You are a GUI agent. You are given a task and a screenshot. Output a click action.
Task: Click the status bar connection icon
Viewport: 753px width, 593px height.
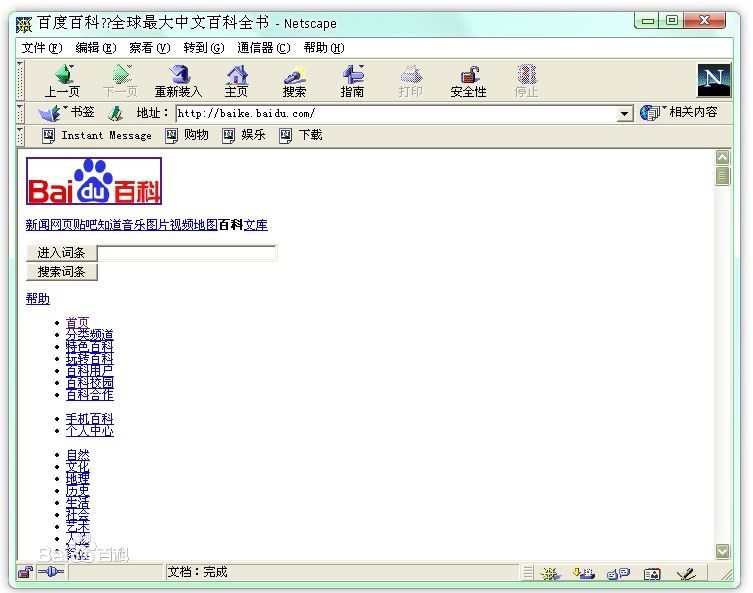51,571
